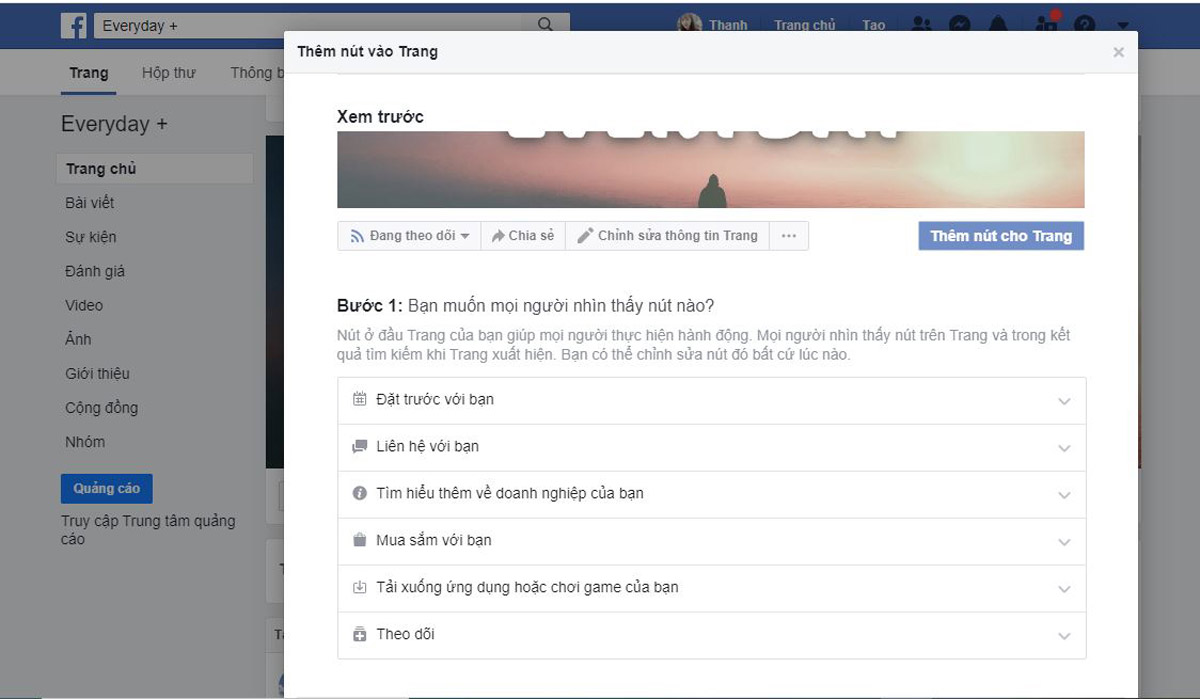The image size is (1200, 699).
Task: Open the notifications bell icon
Action: click(x=998, y=25)
